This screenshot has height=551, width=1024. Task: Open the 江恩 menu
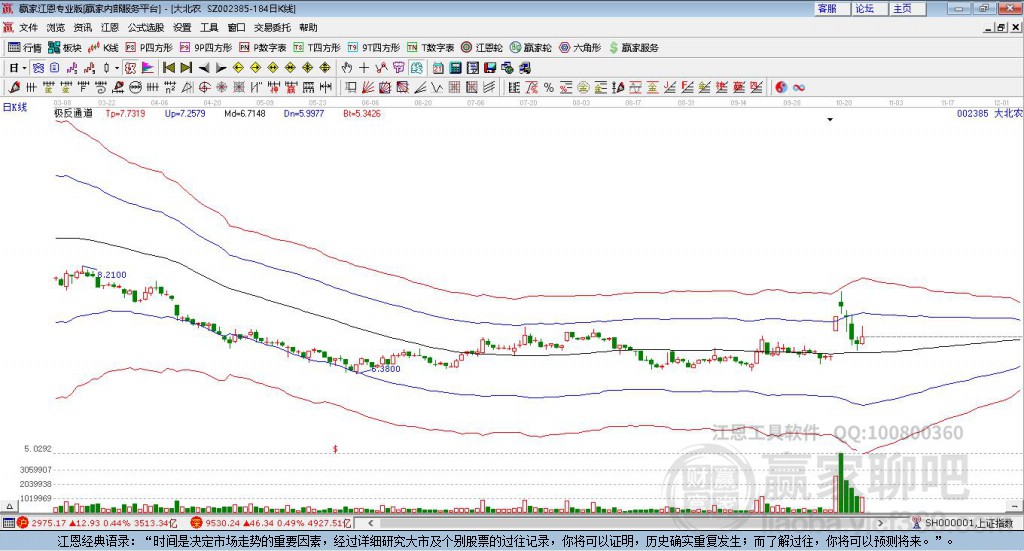[x=110, y=27]
